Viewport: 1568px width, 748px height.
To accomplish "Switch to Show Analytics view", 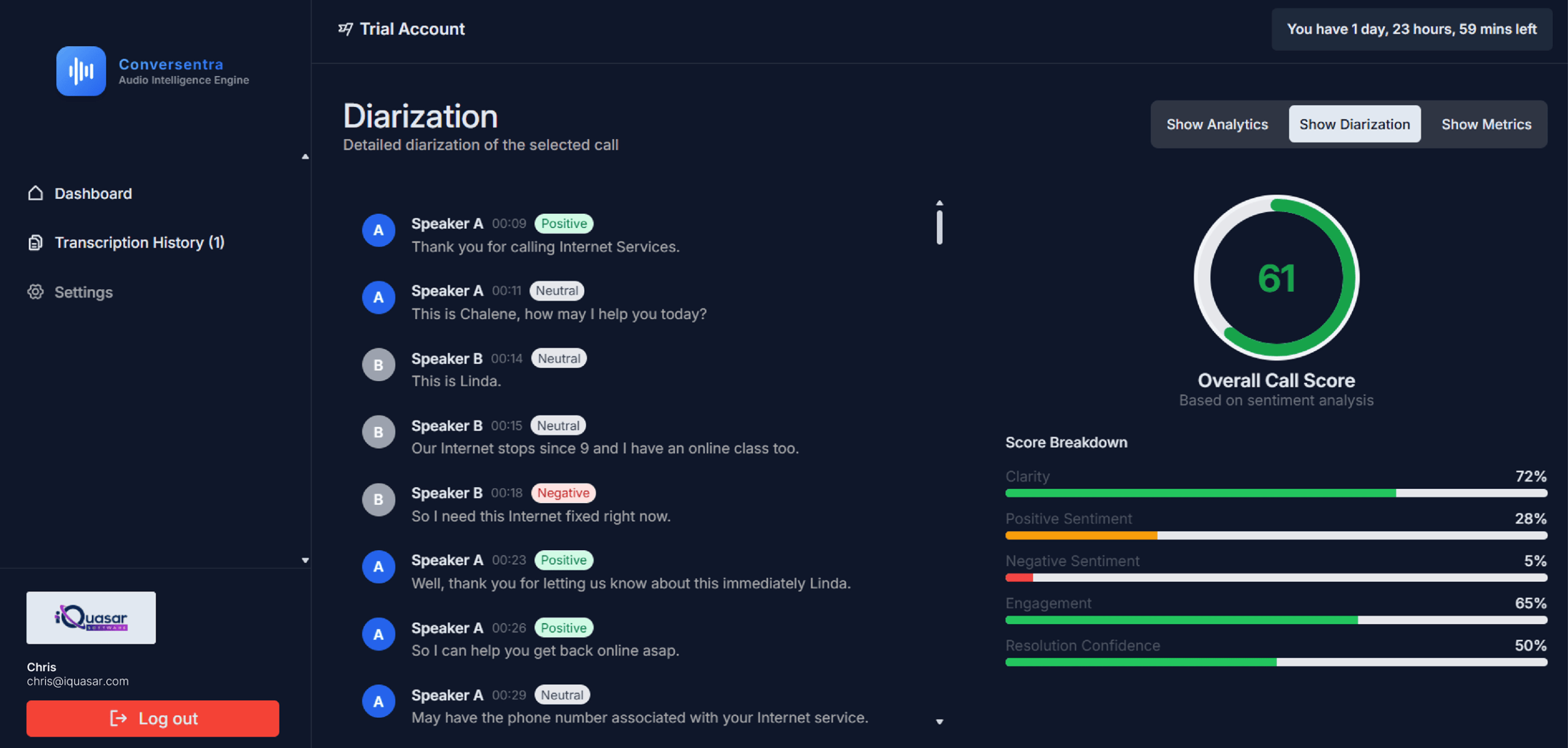I will 1216,124.
